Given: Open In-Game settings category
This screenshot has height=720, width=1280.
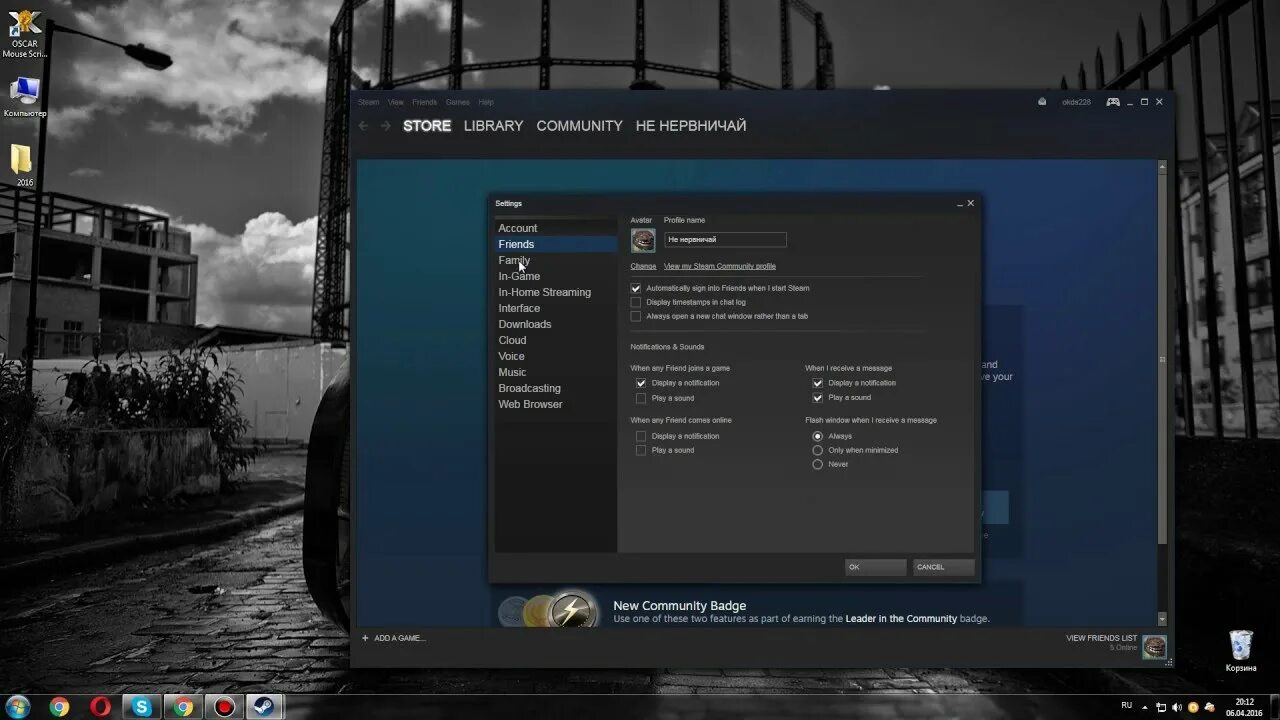Looking at the screenshot, I should (556, 276).
